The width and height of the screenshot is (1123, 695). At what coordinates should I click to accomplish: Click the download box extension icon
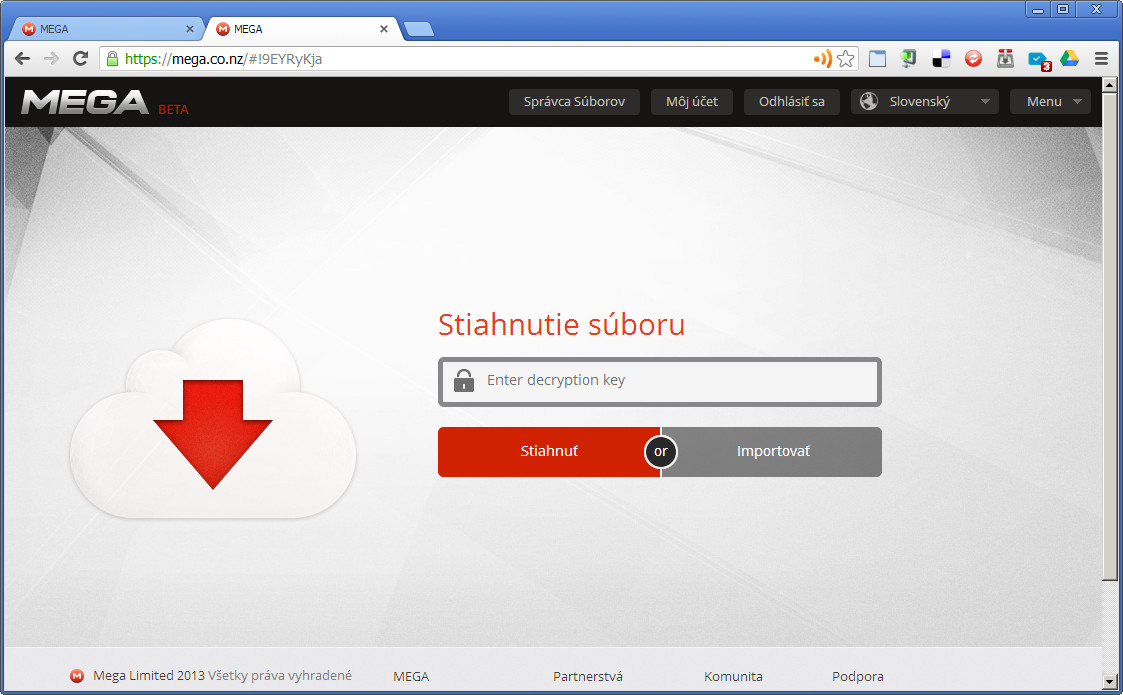pyautogui.click(x=1006, y=59)
